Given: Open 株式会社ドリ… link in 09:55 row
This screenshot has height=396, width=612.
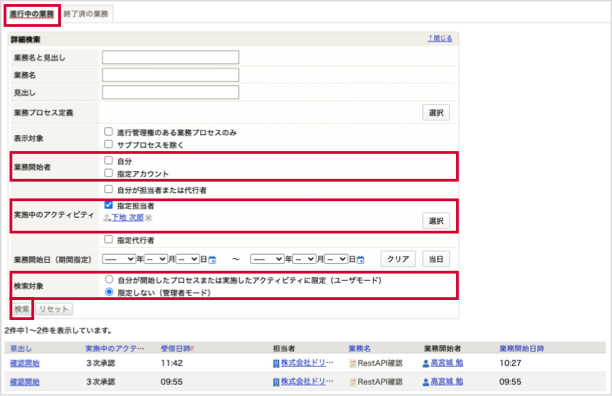Looking at the screenshot, I should [307, 382].
